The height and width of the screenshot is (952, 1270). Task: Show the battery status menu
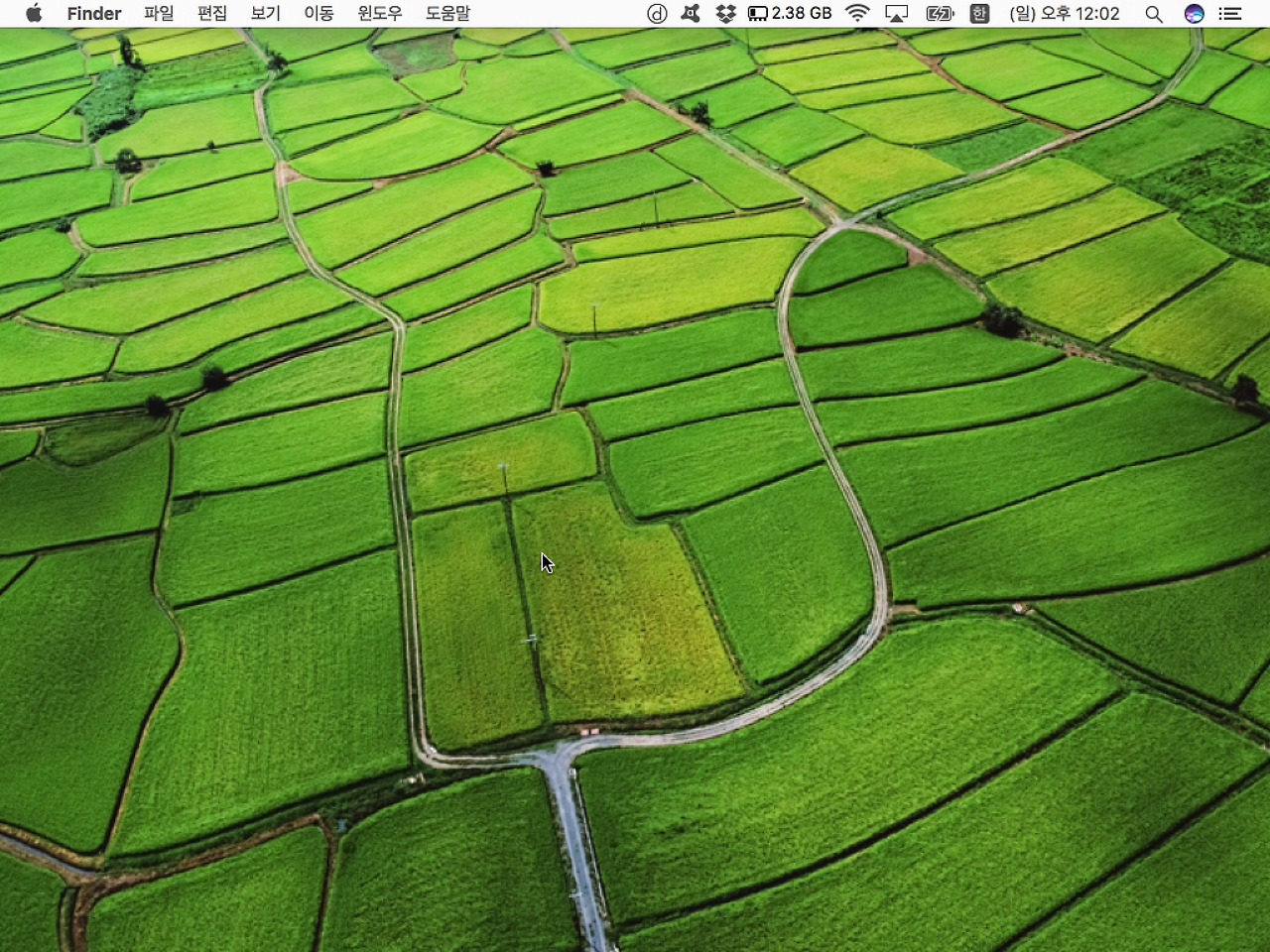(940, 13)
